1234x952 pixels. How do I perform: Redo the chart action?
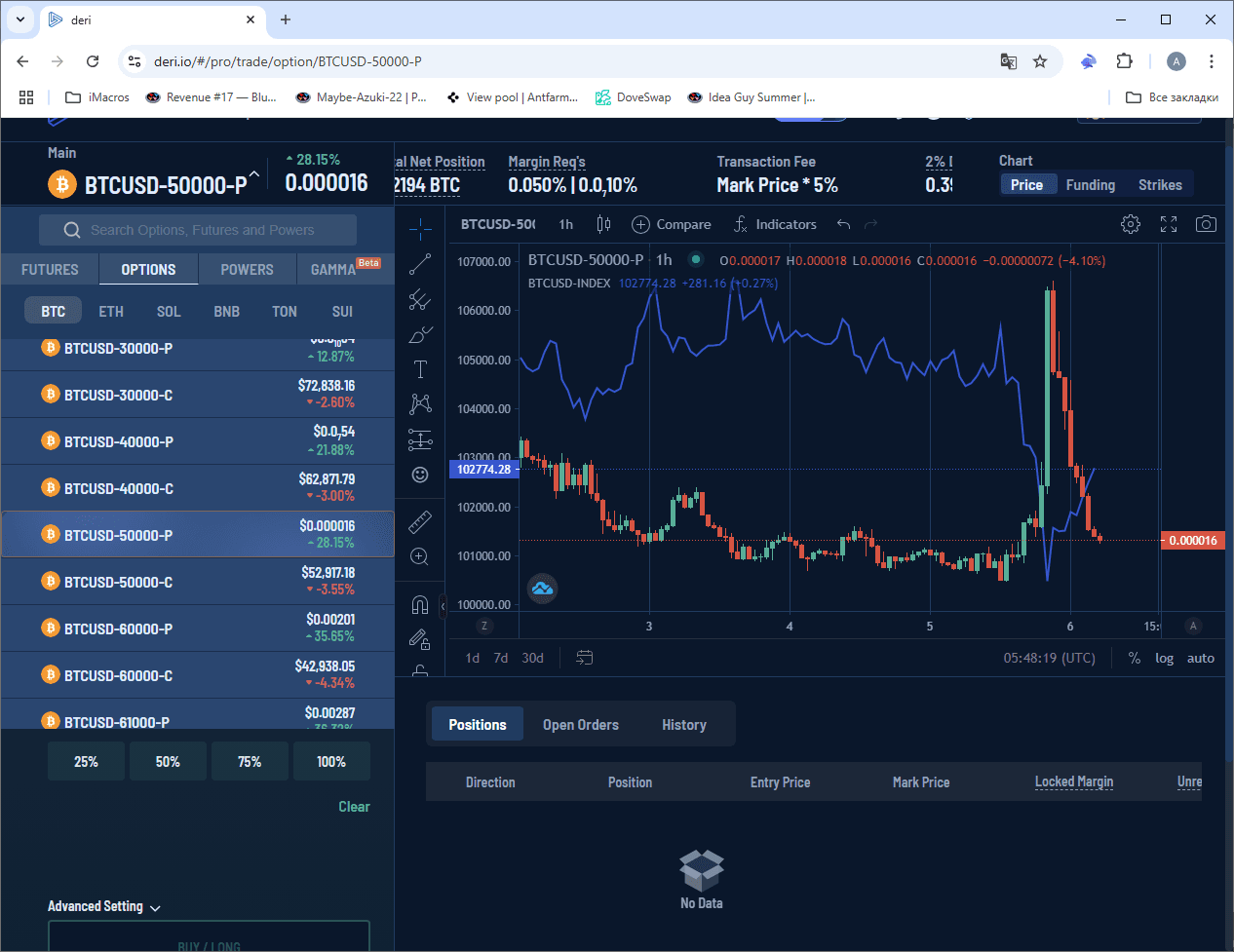tap(870, 224)
